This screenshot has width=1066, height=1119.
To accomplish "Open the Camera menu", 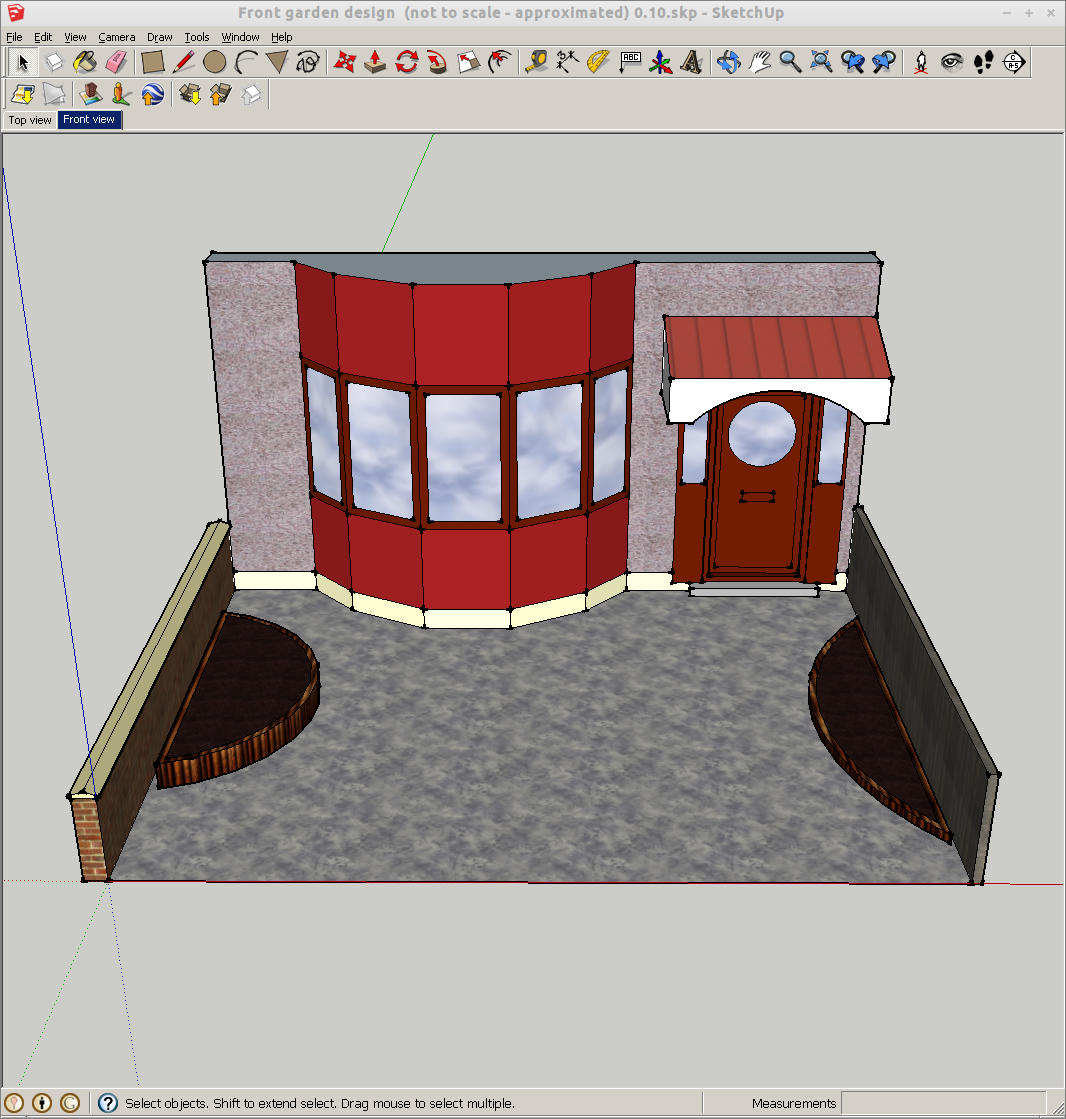I will tap(116, 37).
